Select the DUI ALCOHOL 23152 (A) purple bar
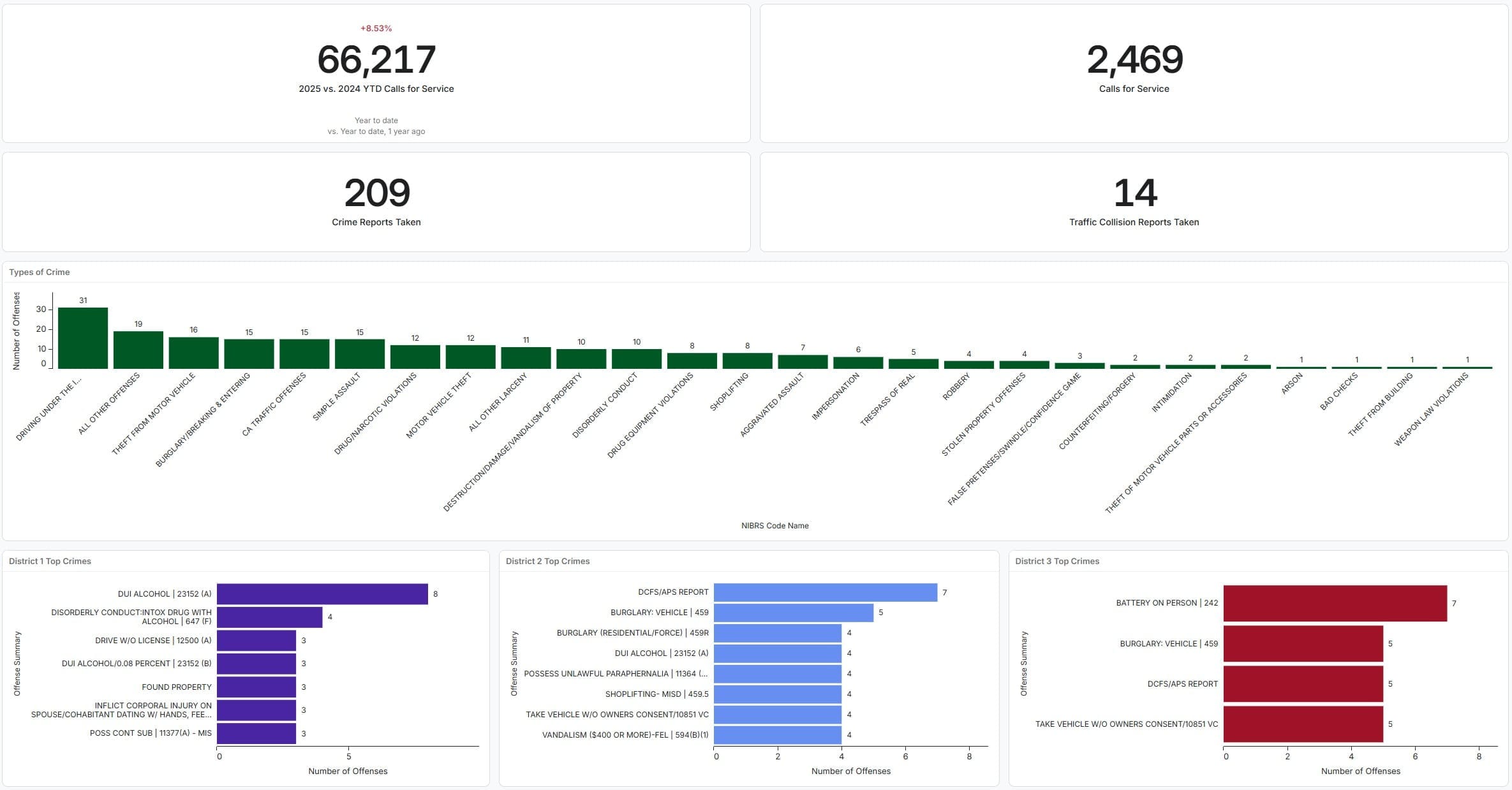 coord(322,594)
